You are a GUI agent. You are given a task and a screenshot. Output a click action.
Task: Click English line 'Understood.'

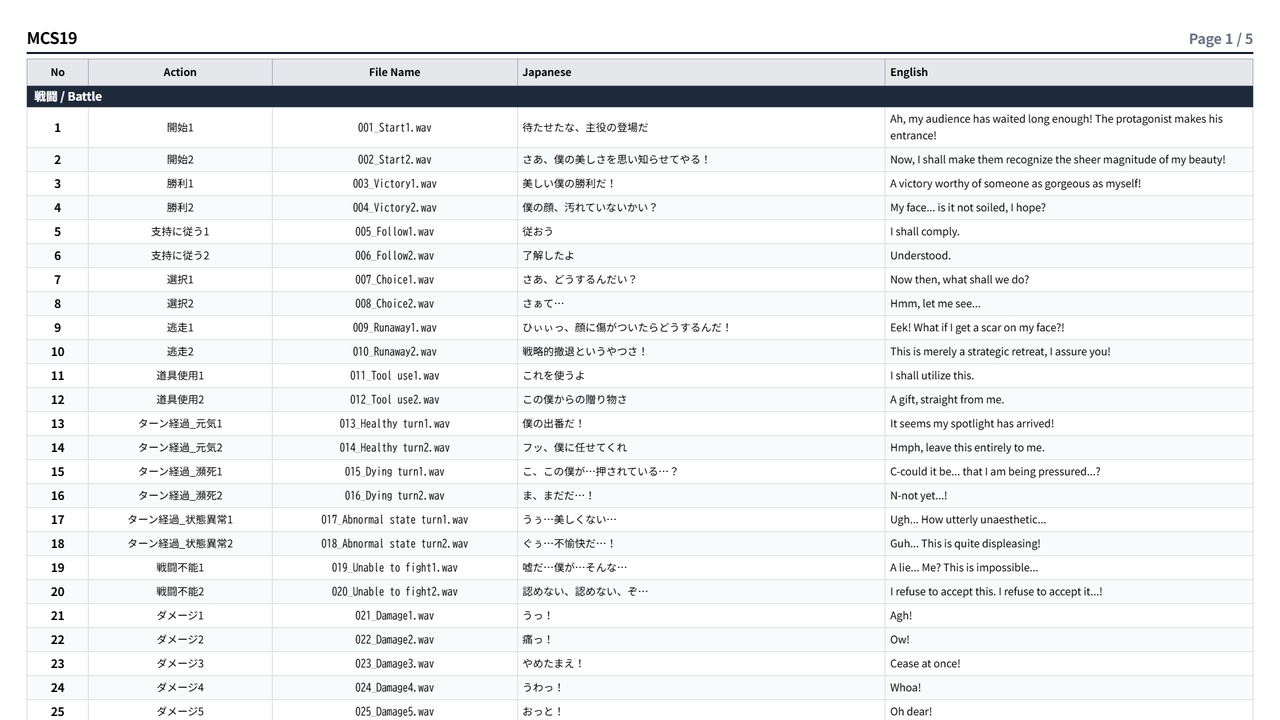(921, 256)
